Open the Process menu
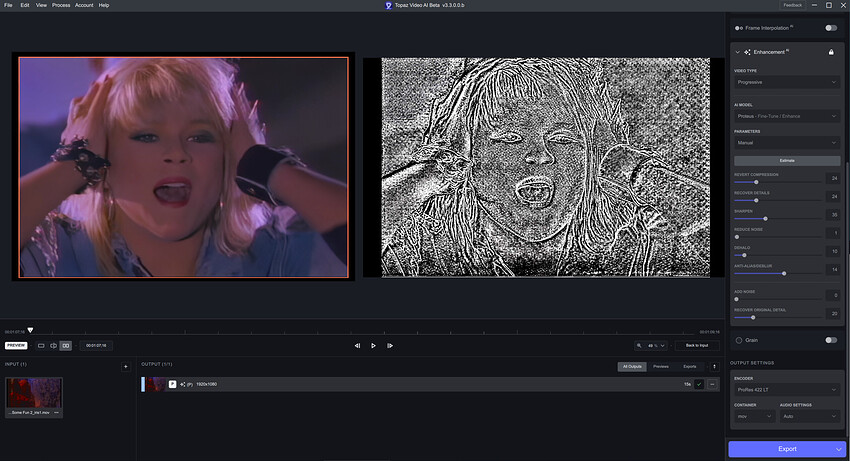 (61, 5)
